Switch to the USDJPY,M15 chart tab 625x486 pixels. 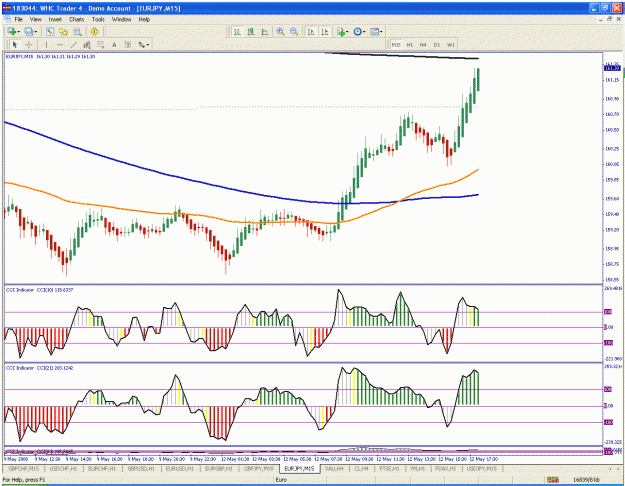482,468
